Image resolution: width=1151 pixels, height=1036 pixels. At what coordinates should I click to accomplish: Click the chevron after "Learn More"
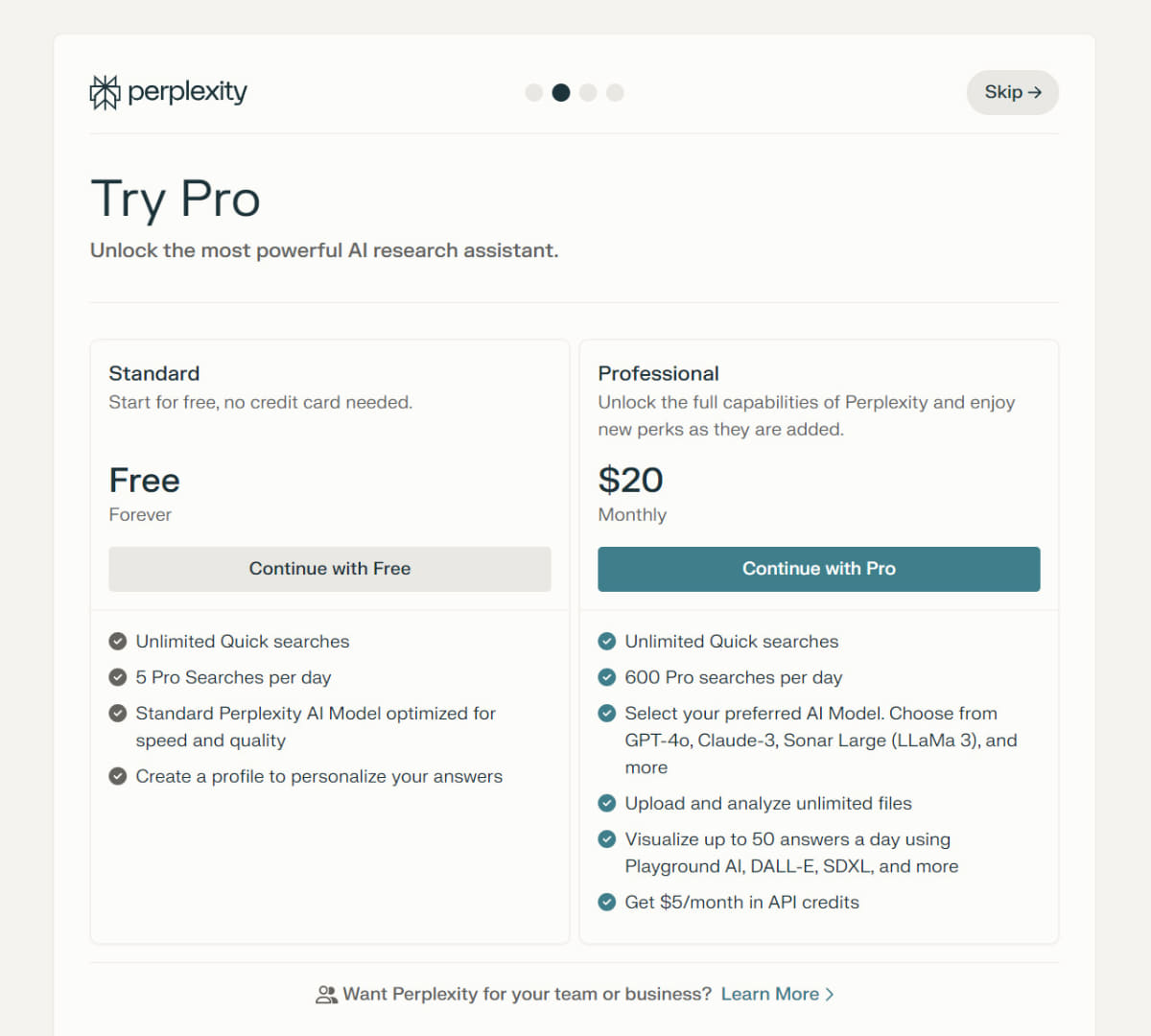pos(829,994)
